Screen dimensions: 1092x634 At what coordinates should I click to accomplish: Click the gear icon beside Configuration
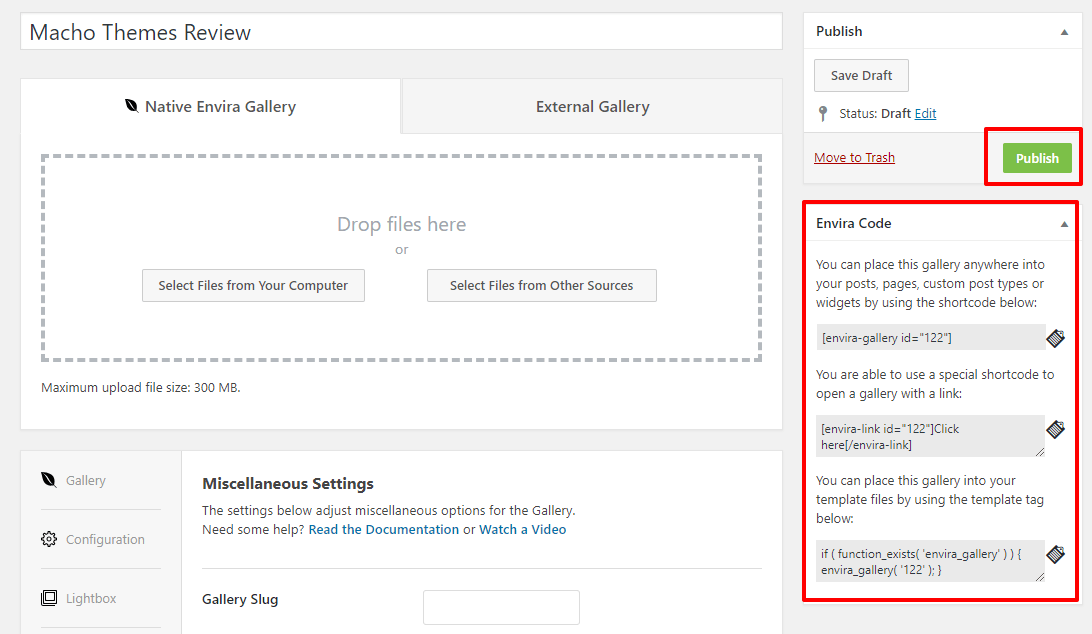point(49,539)
